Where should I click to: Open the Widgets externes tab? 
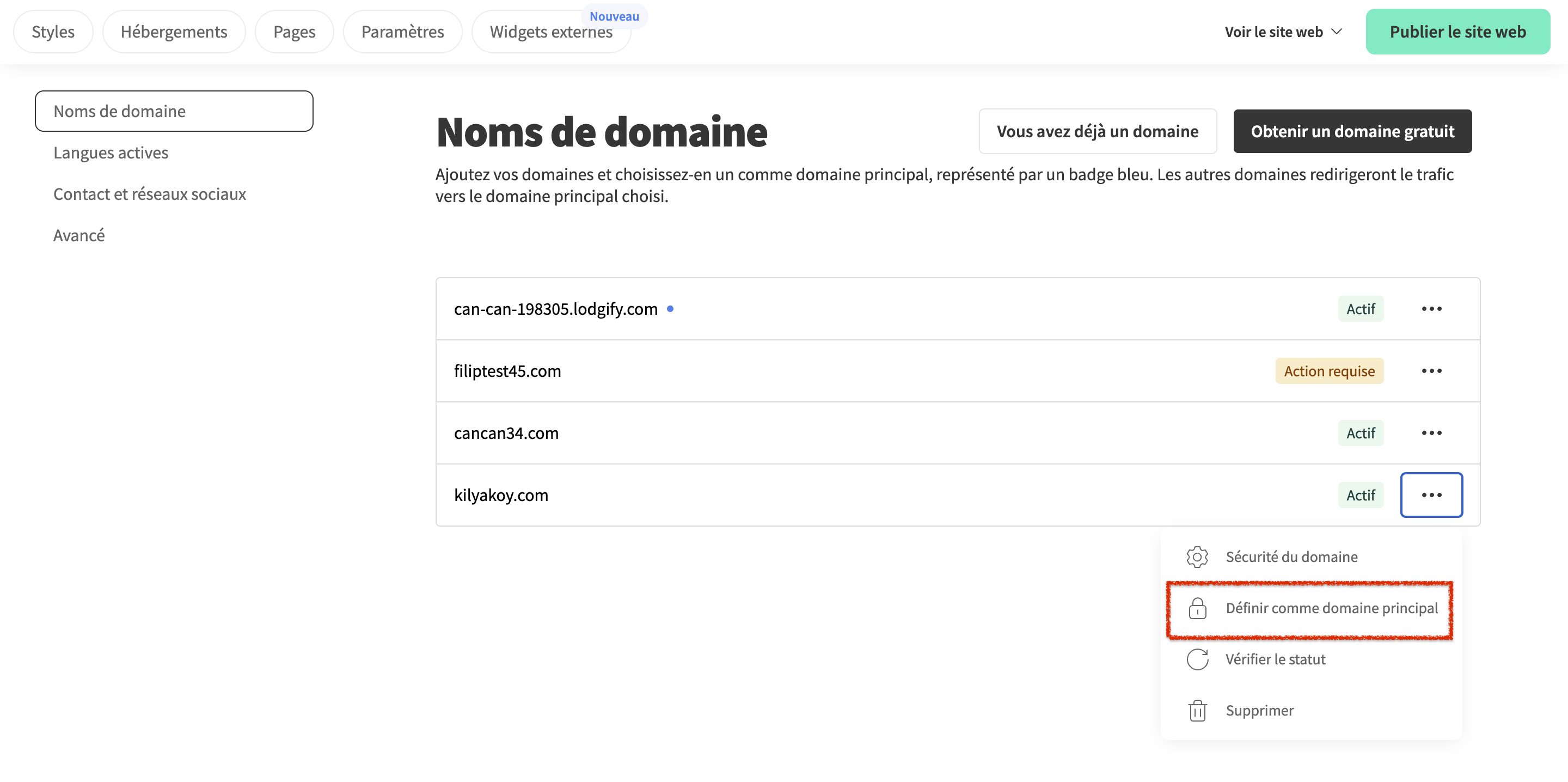551,32
